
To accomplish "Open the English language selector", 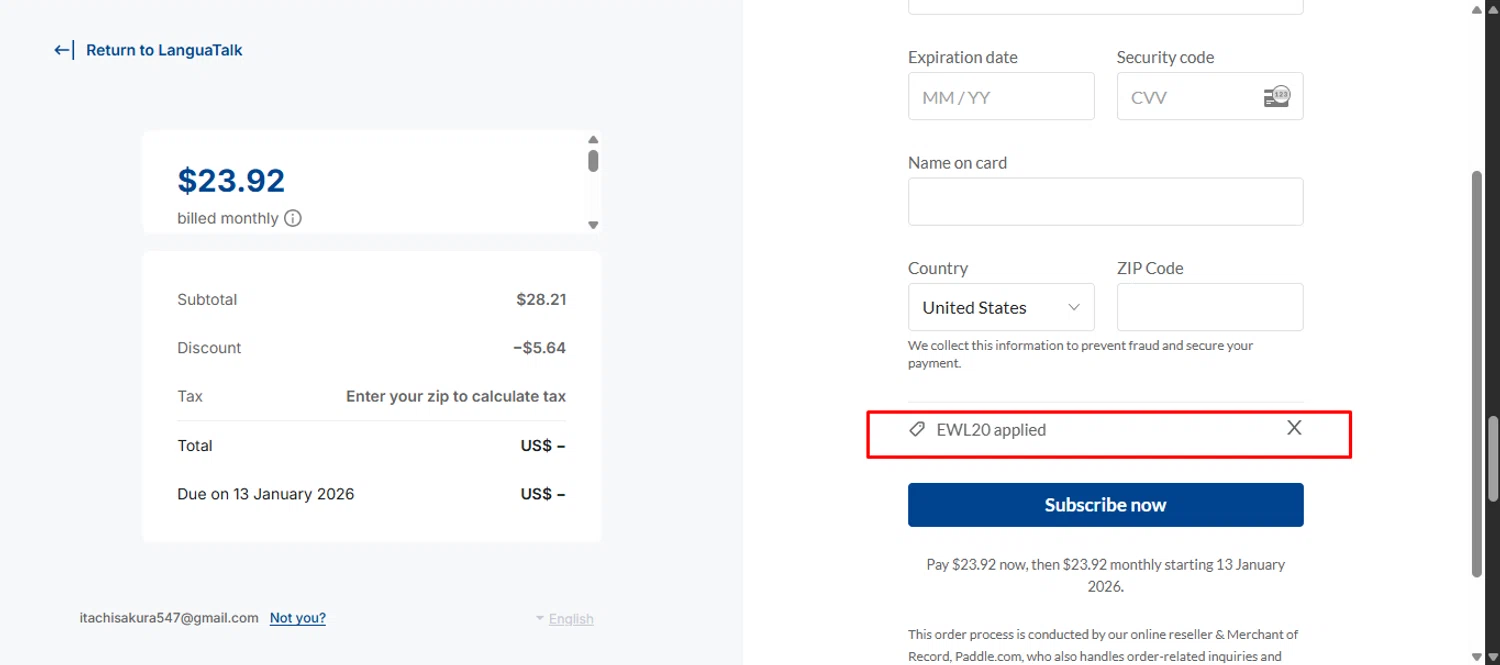I will 565,619.
